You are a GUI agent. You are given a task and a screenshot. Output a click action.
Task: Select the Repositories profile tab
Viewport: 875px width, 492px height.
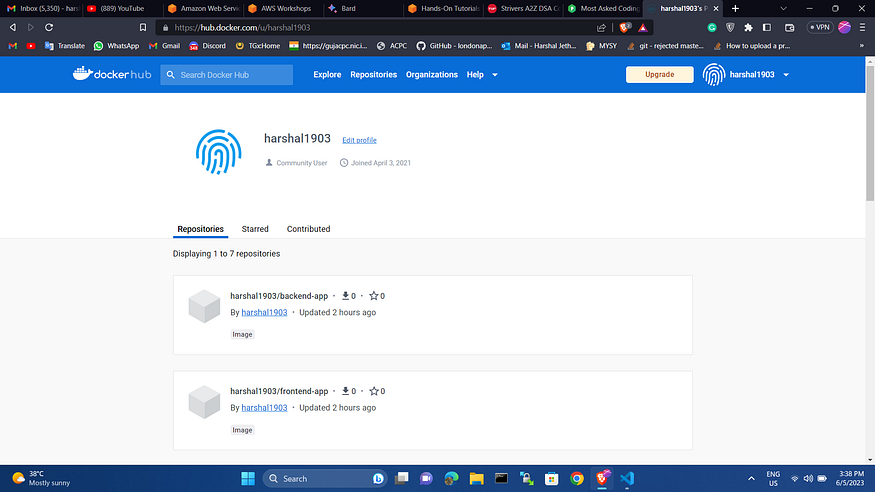pos(200,229)
